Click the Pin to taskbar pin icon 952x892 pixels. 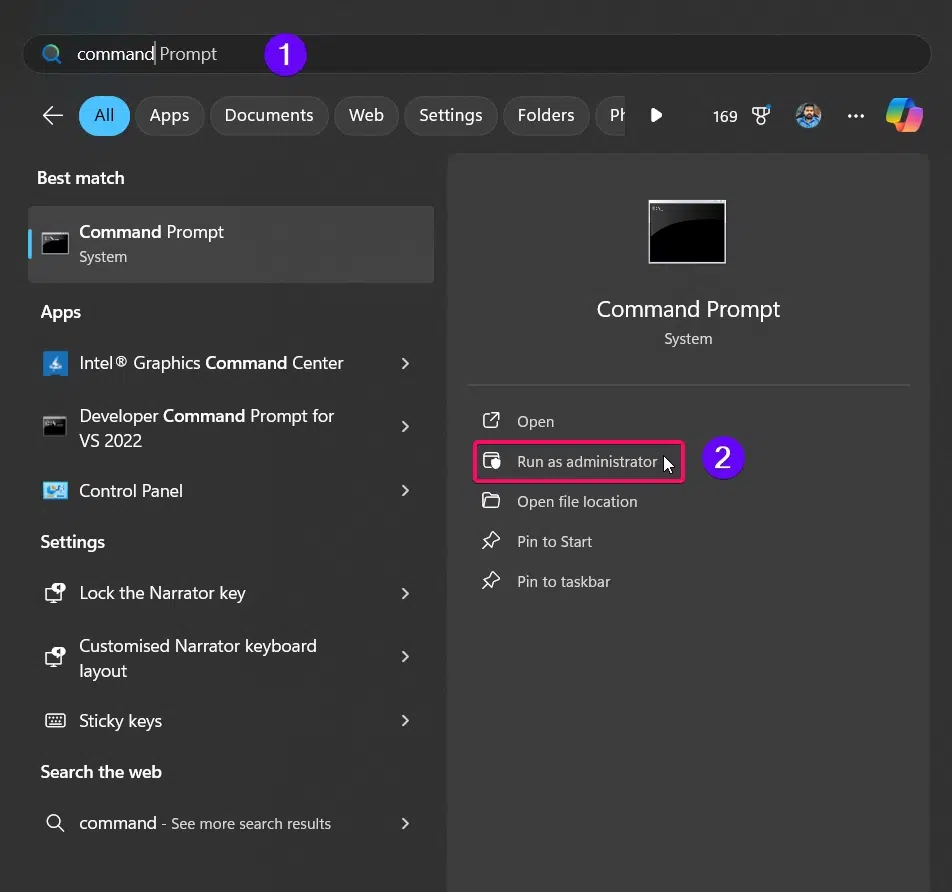tap(491, 580)
